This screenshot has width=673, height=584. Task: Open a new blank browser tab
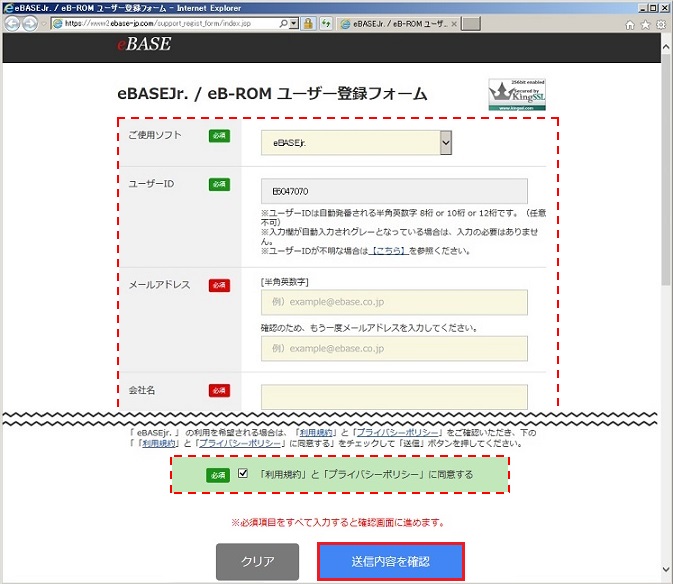pos(470,24)
